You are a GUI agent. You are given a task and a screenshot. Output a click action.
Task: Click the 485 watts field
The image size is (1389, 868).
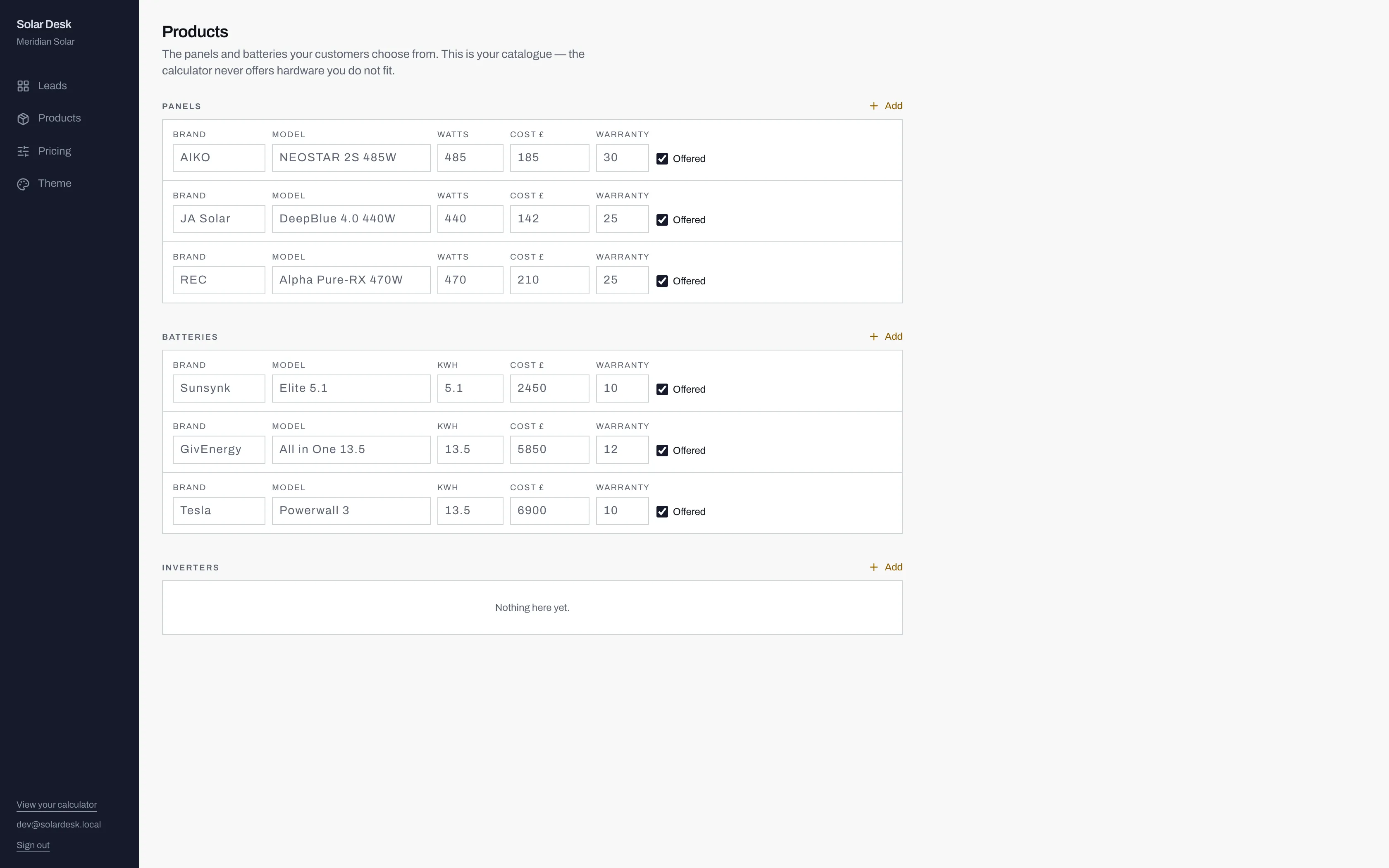point(470,158)
